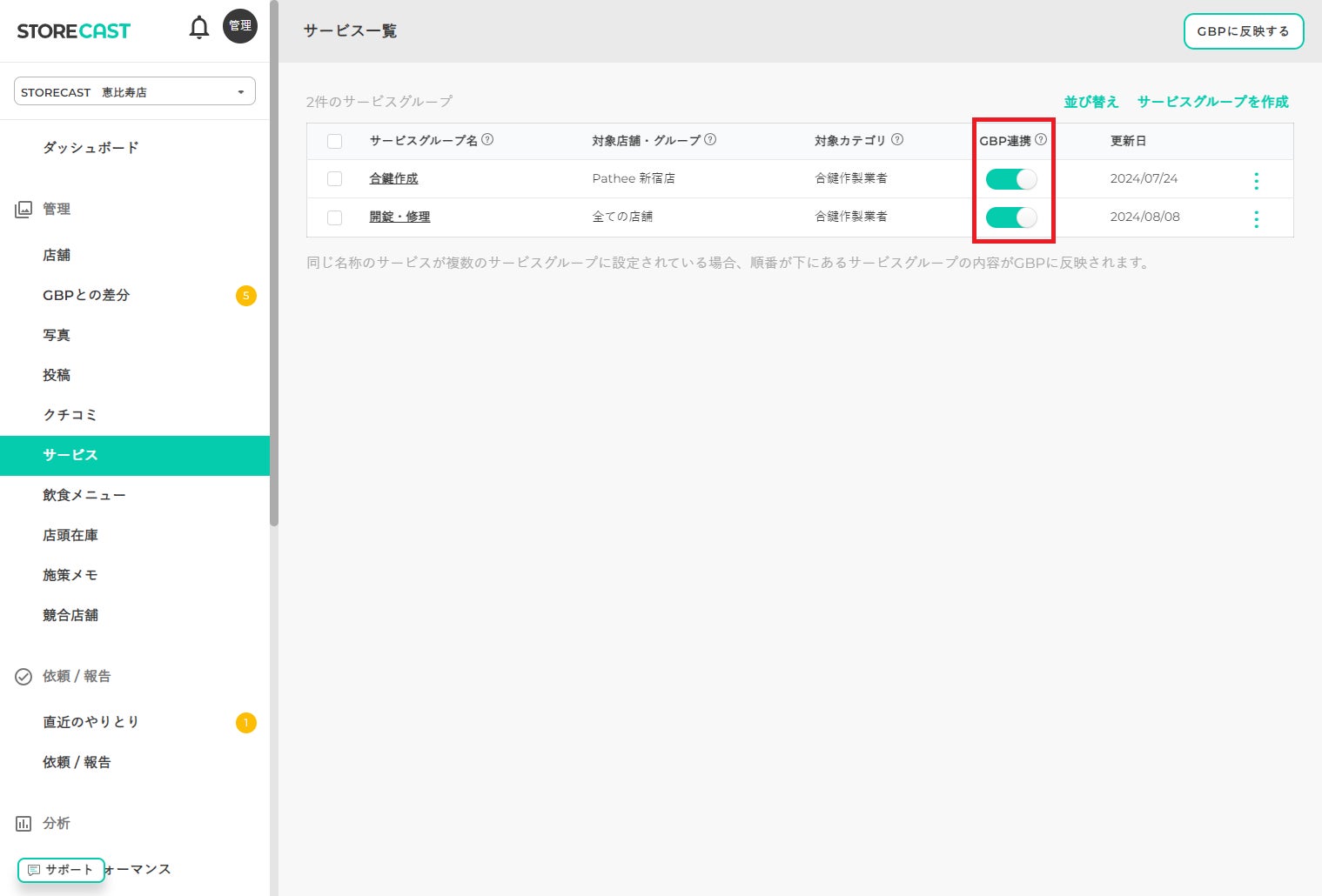Click the 分析 section chart icon
Image resolution: width=1322 pixels, height=896 pixels.
[x=23, y=824]
